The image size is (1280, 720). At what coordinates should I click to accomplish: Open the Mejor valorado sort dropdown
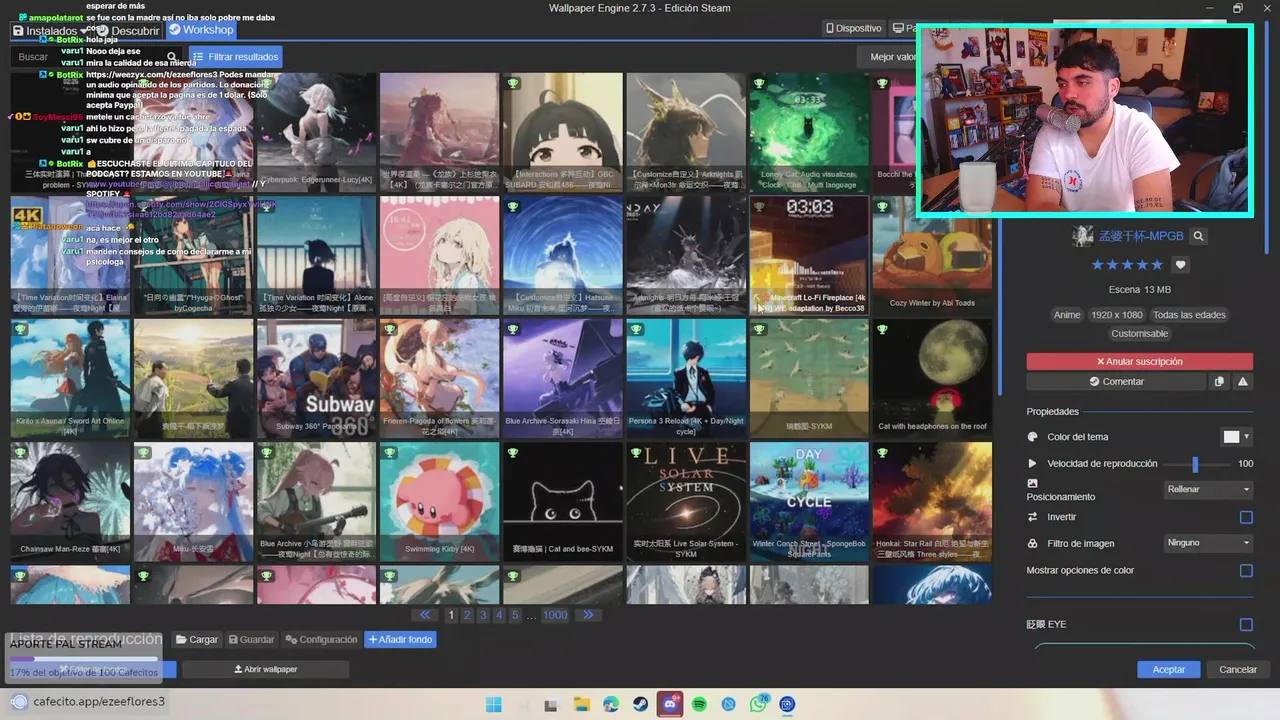pyautogui.click(x=893, y=57)
